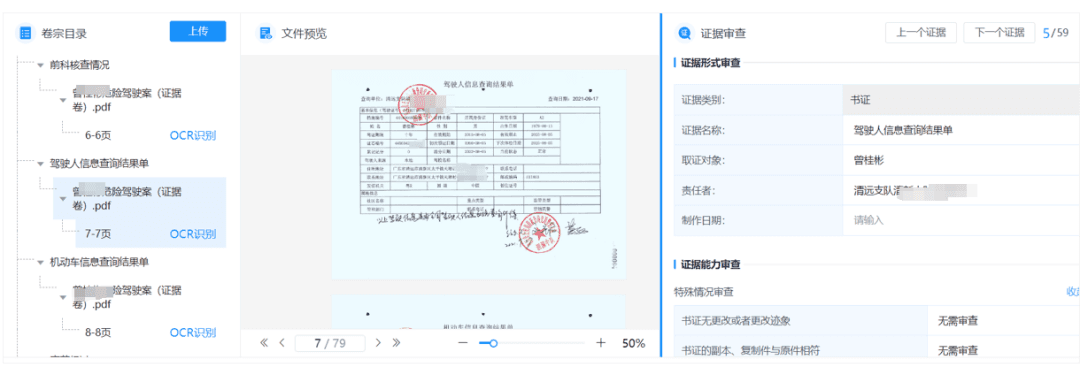Jump to first page with double-left arrow
Image resolution: width=1080 pixels, height=390 pixels.
[x=264, y=343]
